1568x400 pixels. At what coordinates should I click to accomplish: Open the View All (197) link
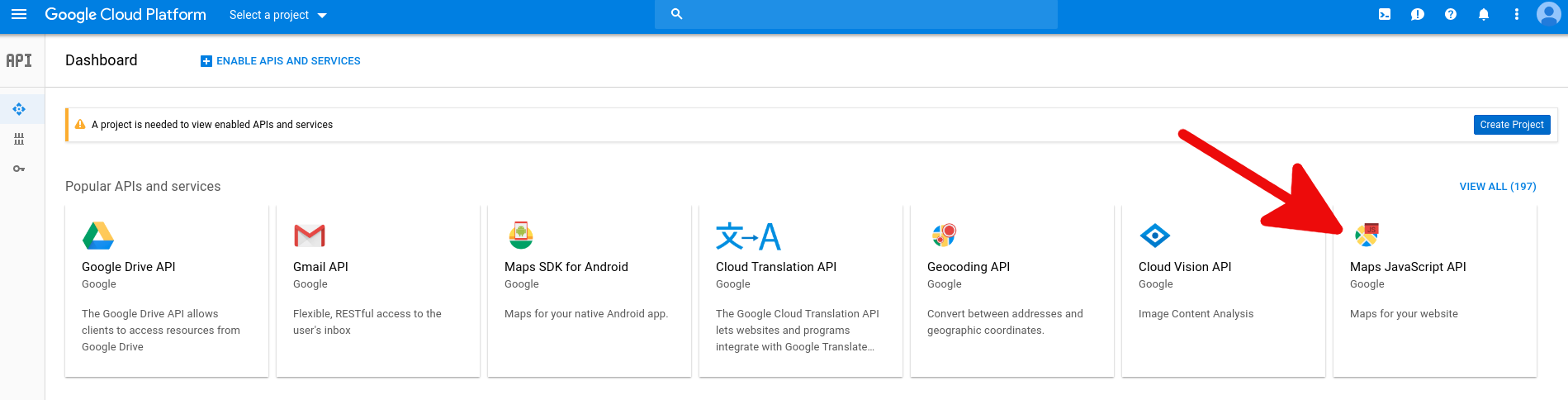1498,187
